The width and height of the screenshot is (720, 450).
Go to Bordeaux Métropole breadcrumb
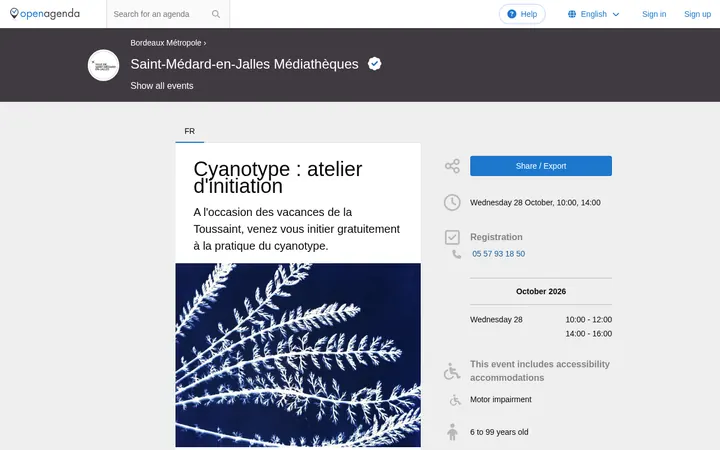[x=166, y=43]
